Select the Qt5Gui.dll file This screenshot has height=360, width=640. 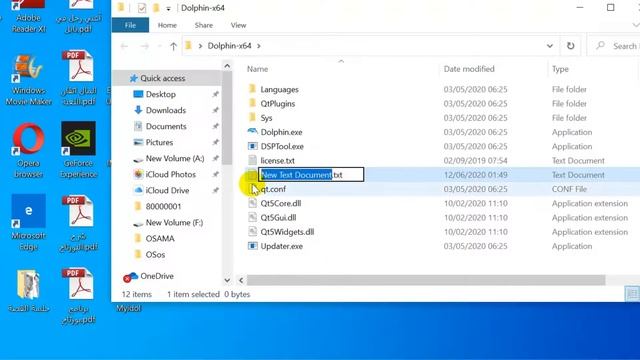click(x=278, y=218)
